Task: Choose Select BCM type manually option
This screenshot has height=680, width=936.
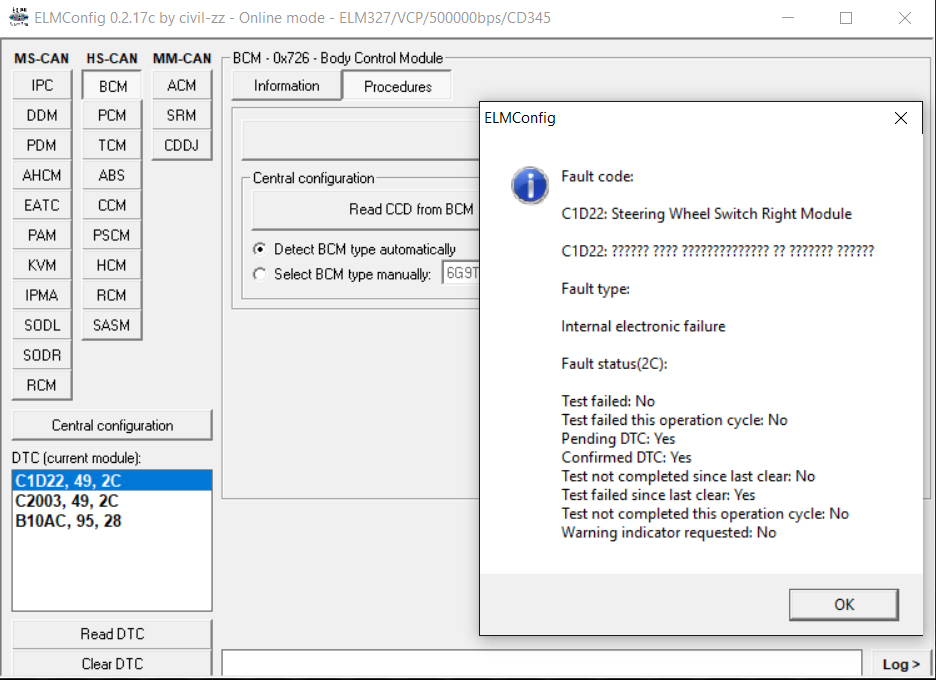Action: [260, 274]
